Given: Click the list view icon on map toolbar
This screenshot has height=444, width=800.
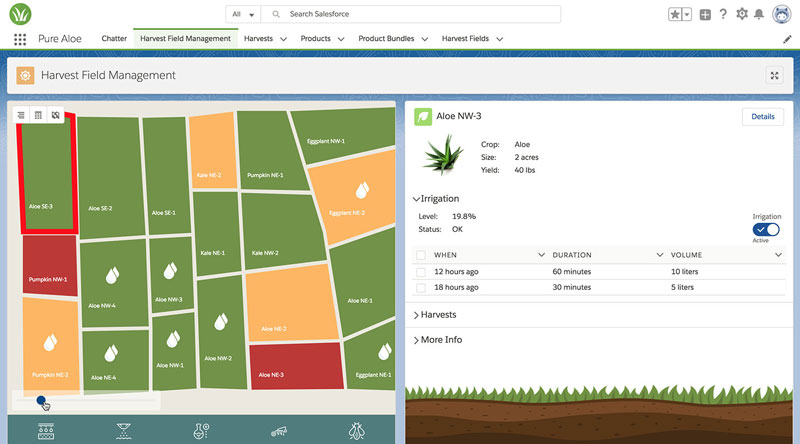Looking at the screenshot, I should pos(21,115).
